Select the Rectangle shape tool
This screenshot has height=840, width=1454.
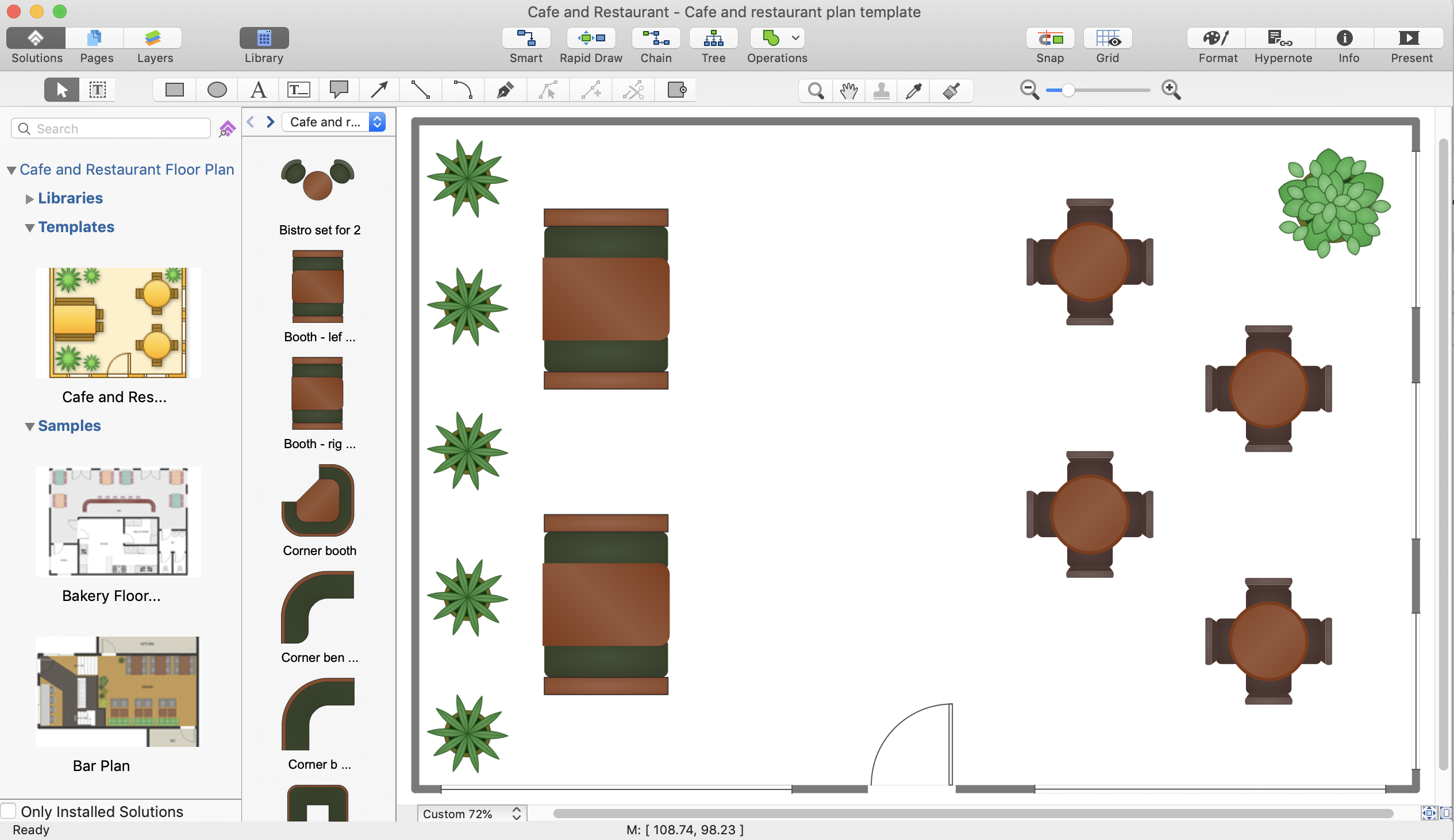pos(174,90)
